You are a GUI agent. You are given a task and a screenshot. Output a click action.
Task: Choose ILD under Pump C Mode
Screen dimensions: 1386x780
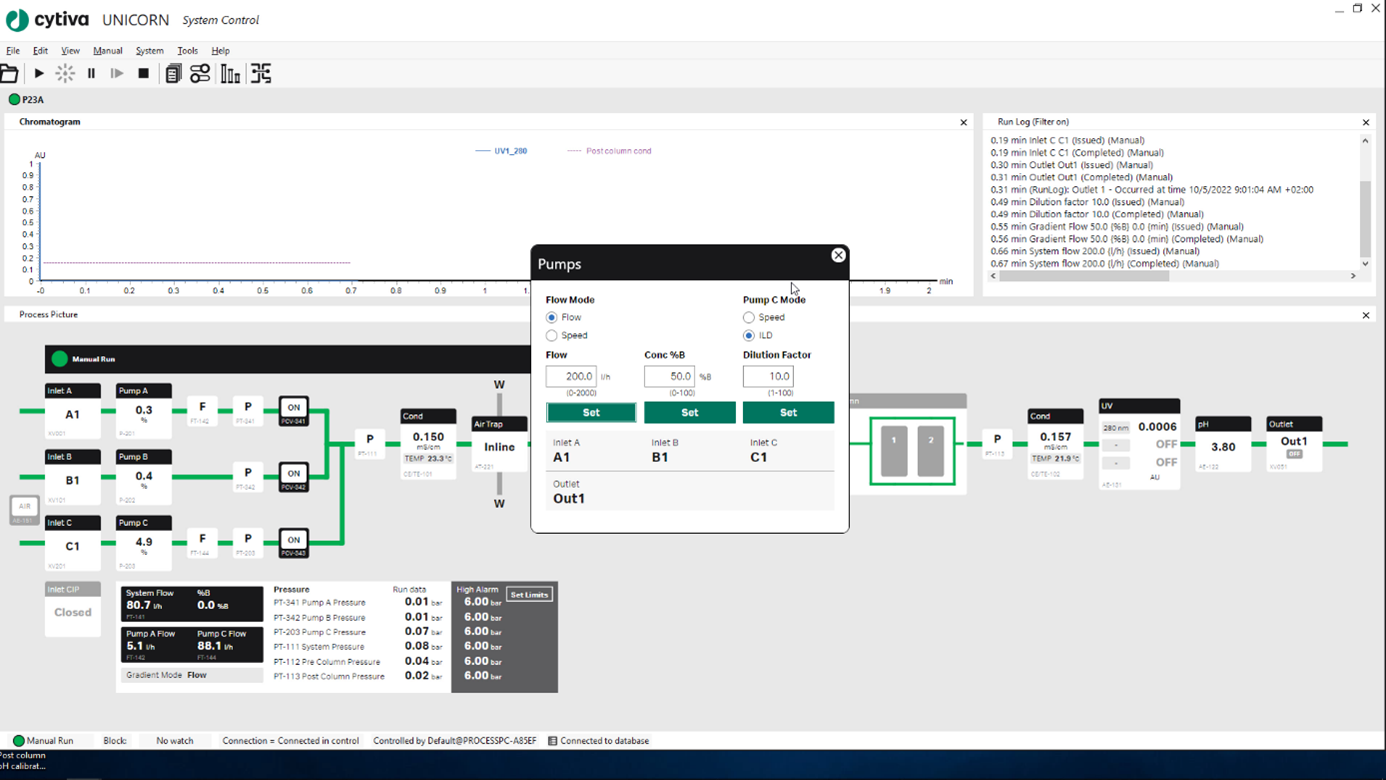[749, 336]
